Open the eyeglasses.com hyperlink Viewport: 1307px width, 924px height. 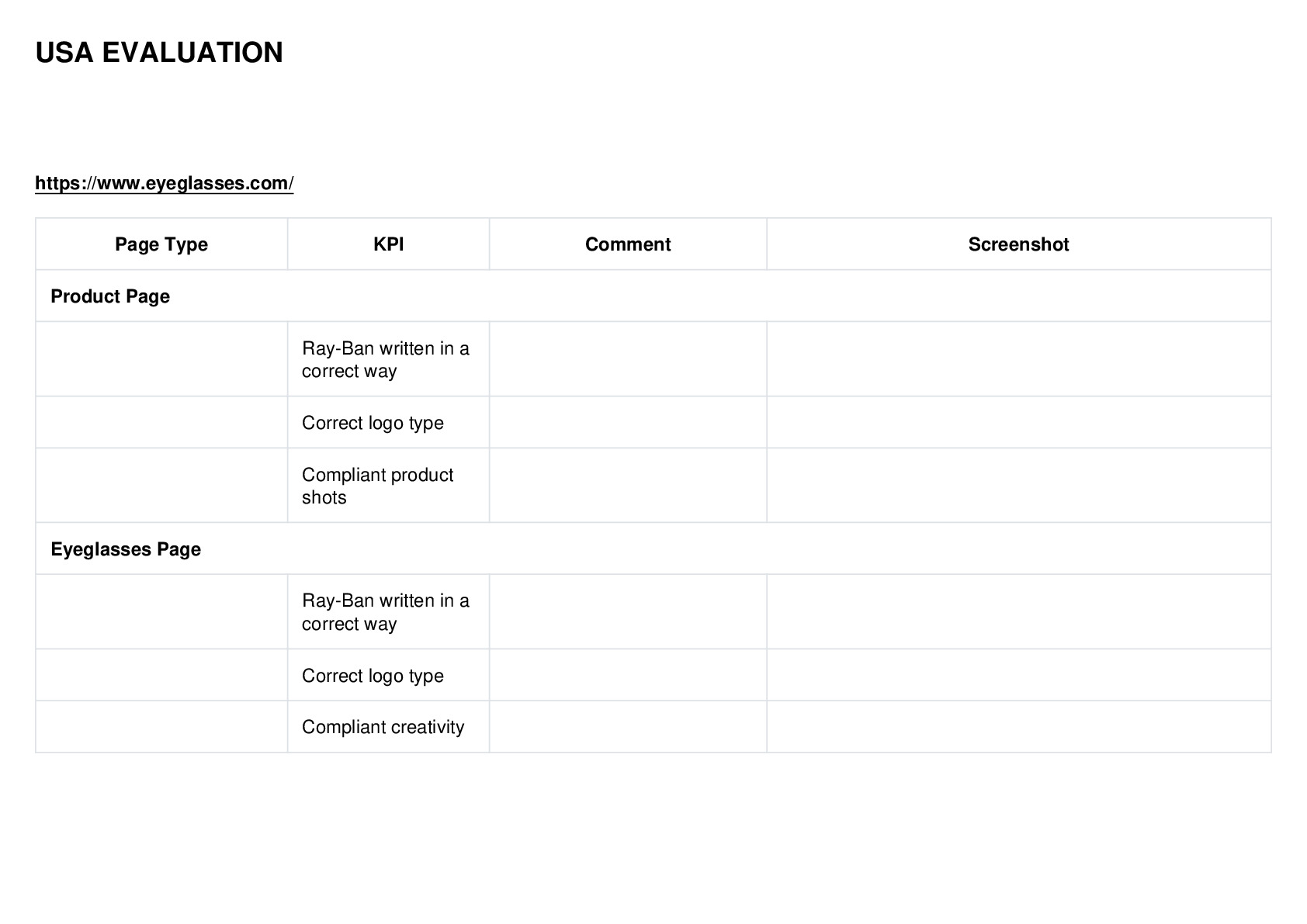(x=164, y=183)
